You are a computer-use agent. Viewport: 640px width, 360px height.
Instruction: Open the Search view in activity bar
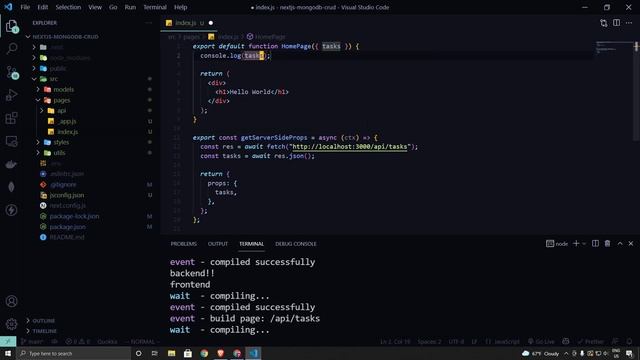coord(11,49)
